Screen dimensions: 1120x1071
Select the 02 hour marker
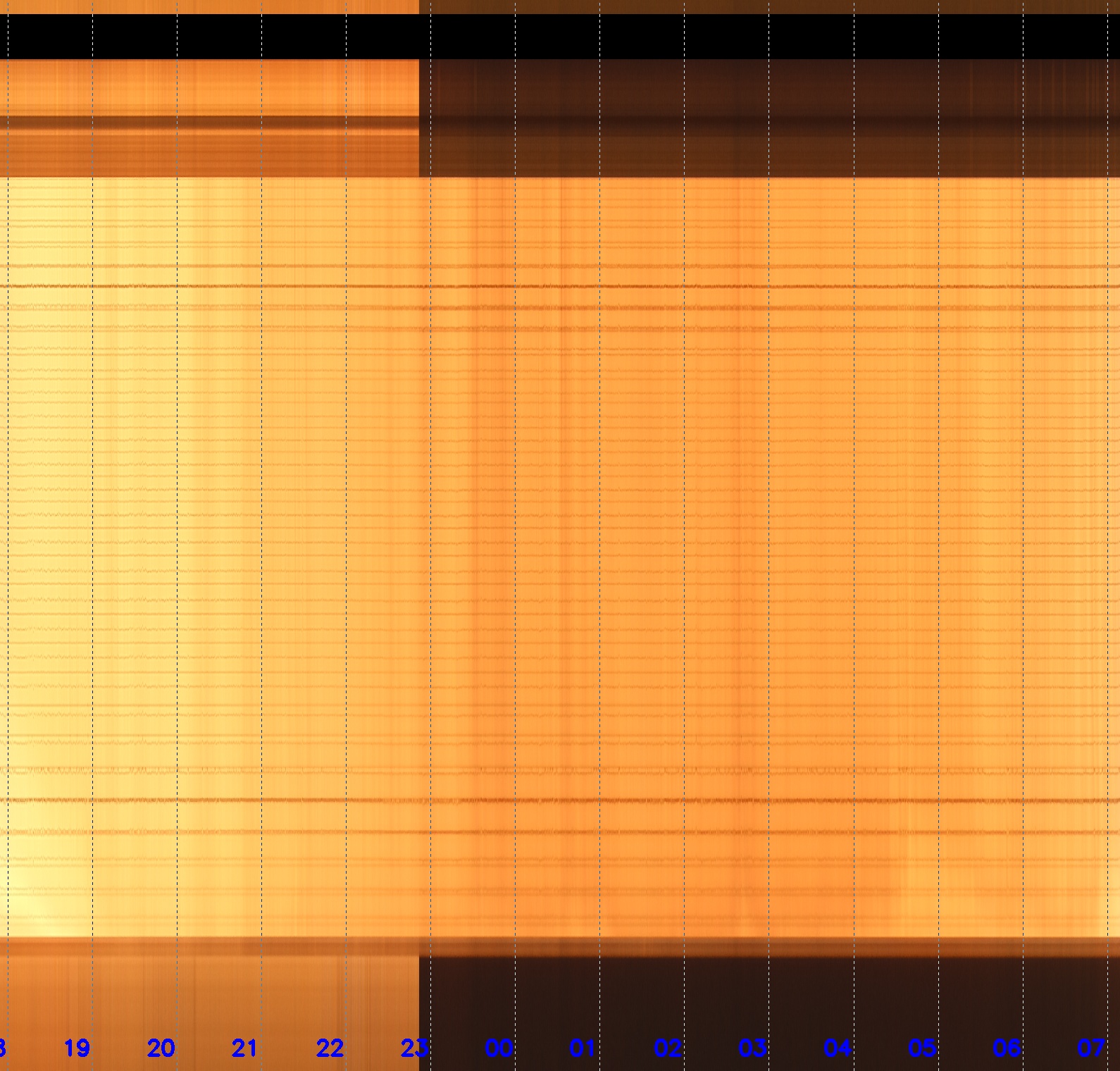pos(668,1048)
